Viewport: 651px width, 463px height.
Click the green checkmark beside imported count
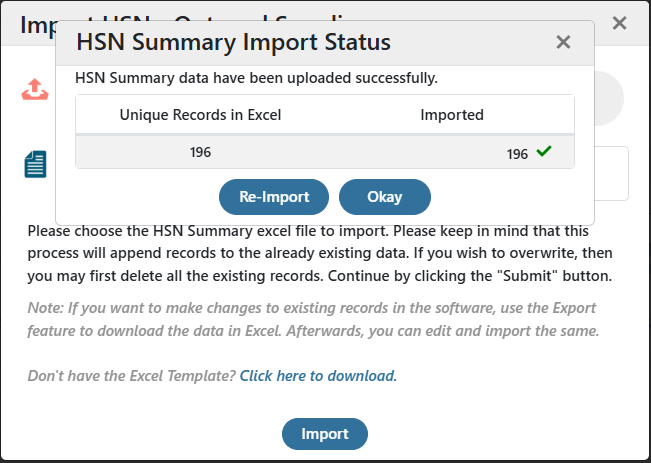point(543,151)
